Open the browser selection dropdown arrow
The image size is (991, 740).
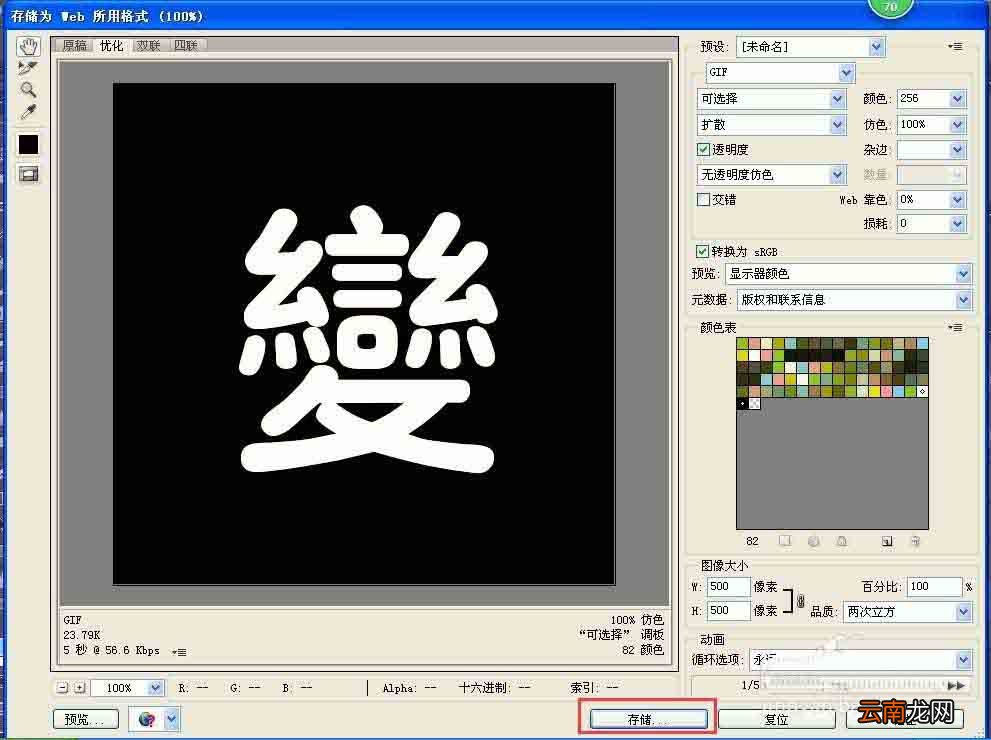(x=171, y=719)
